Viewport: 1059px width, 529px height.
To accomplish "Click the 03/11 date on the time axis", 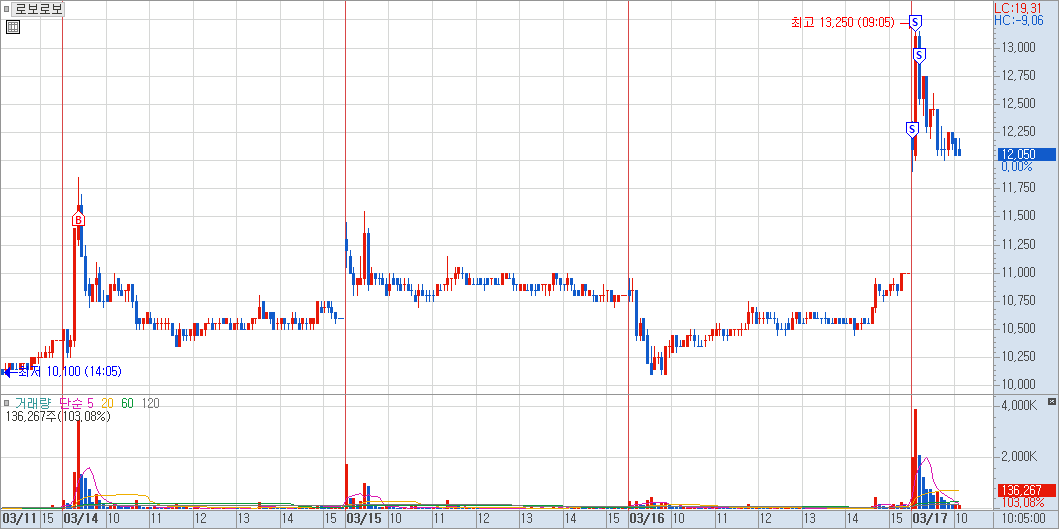I will [20, 519].
